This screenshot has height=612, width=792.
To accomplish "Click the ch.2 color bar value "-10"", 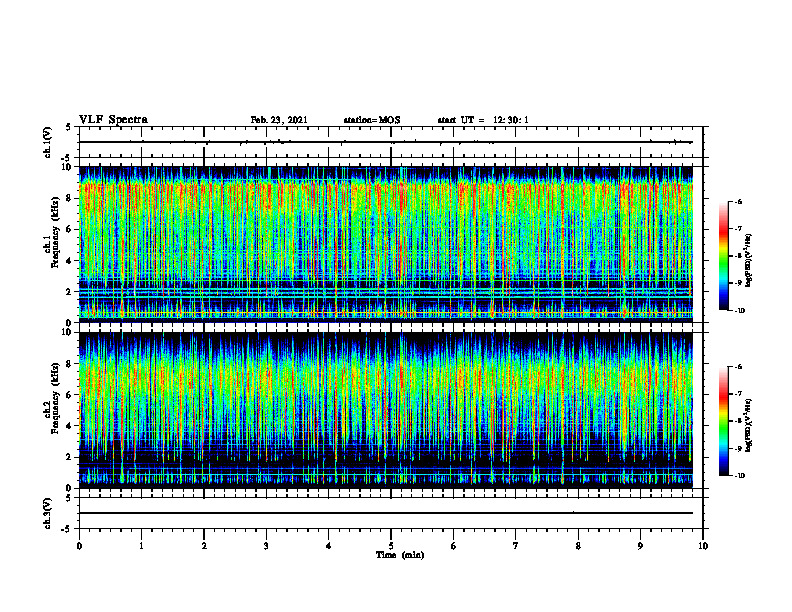I will coord(739,476).
